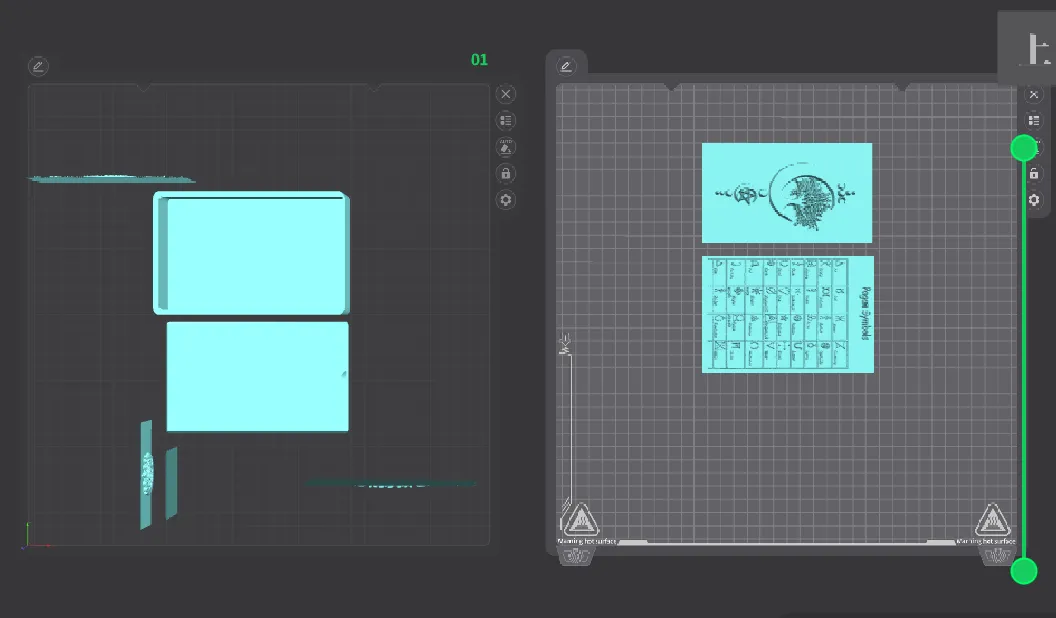Open the plate settings list icon on the left plate
Viewport: 1056px width, 618px height.
coord(505,120)
